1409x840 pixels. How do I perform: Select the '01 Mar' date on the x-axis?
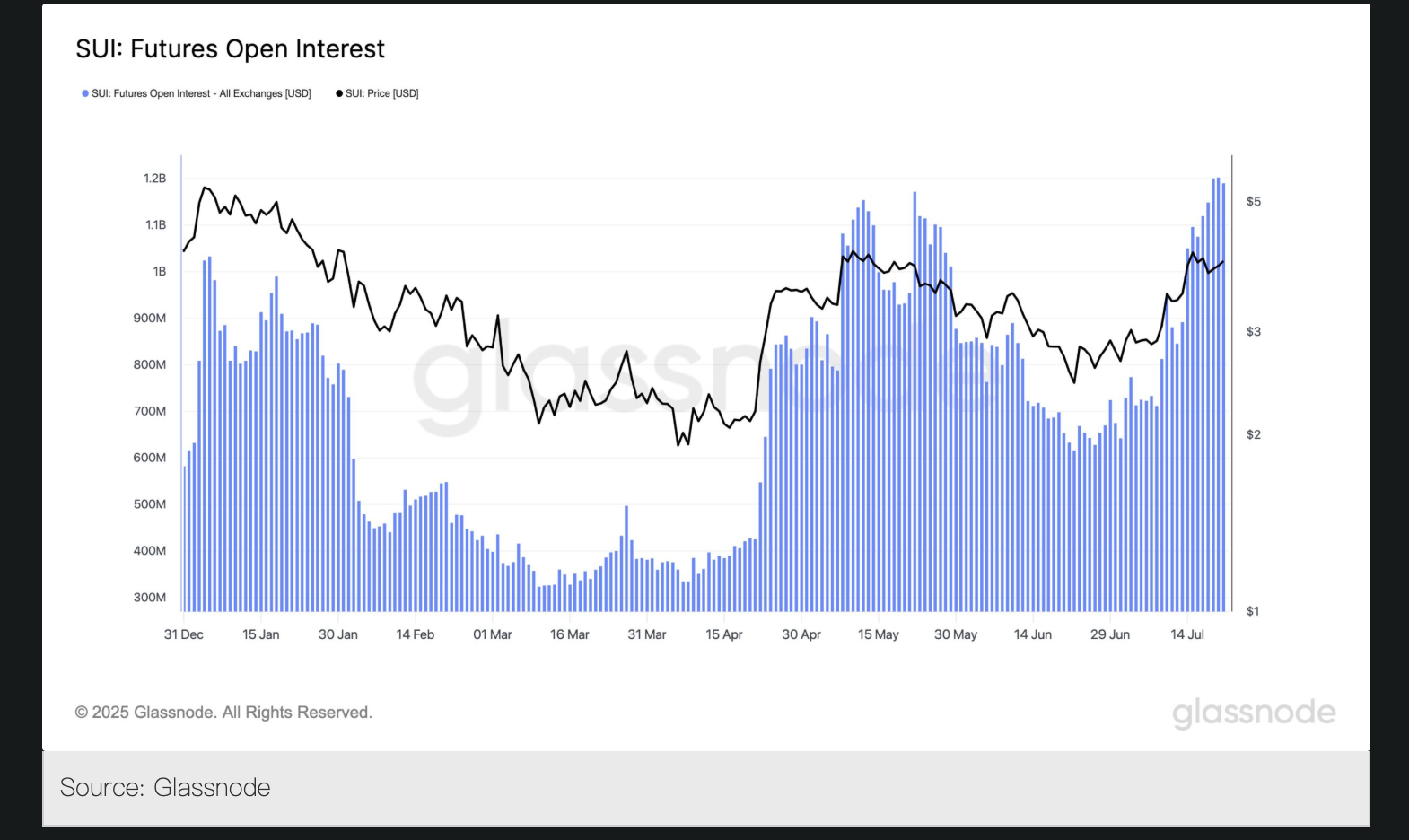tap(493, 634)
